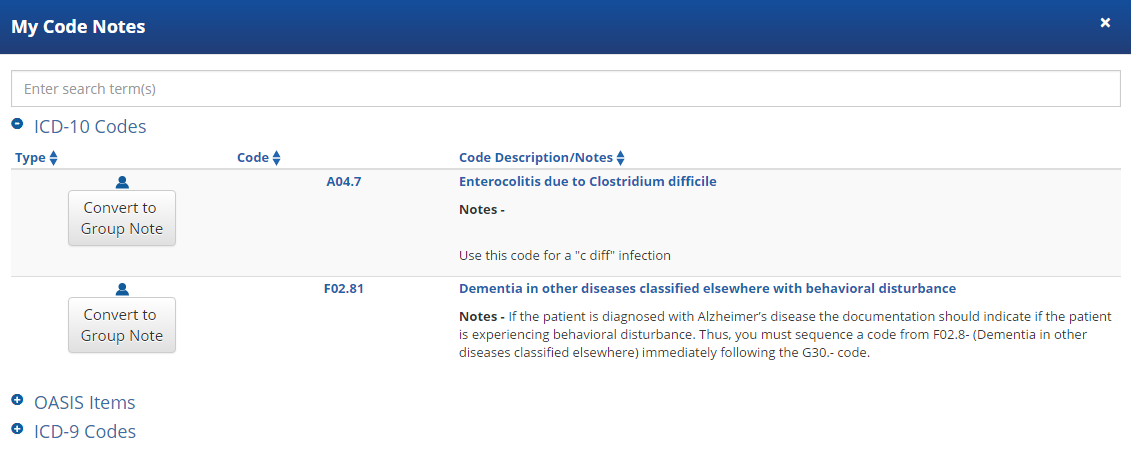Convert the A04.7 note to Group Note
The height and width of the screenshot is (464, 1131).
pyautogui.click(x=121, y=218)
